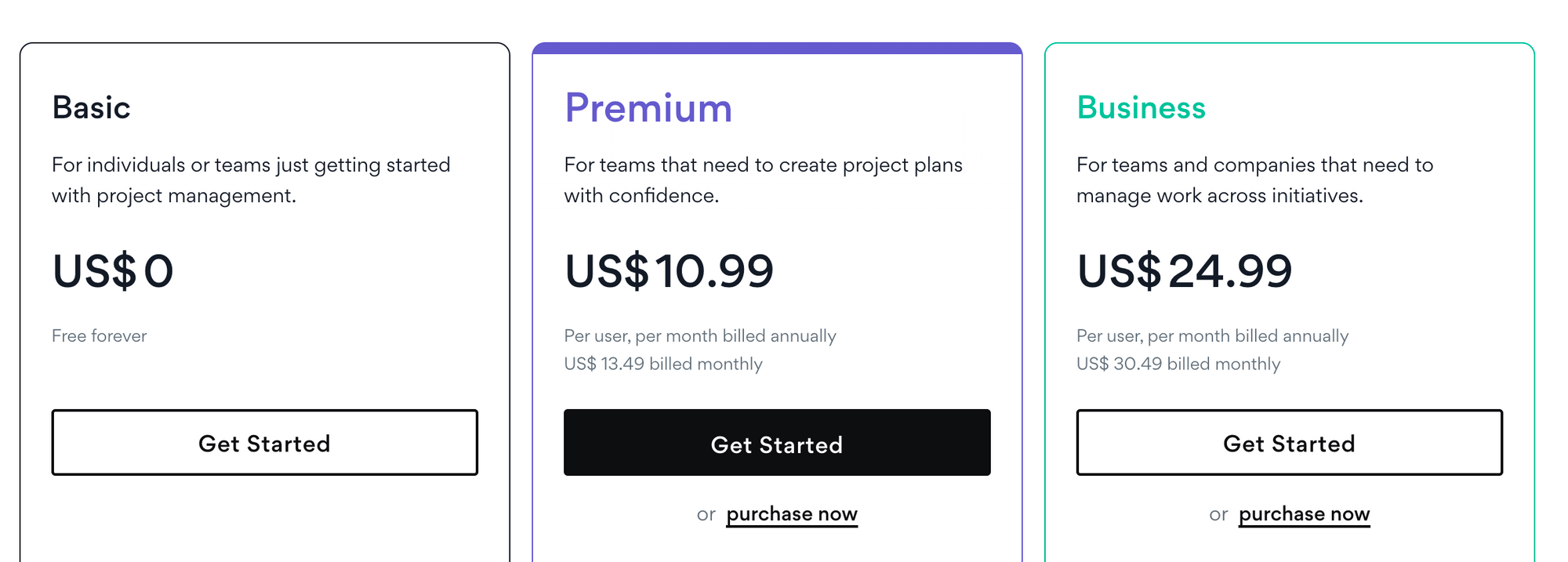Click Get Started on the Premium plan
Image resolution: width=1568 pixels, height=562 pixels.
[777, 443]
